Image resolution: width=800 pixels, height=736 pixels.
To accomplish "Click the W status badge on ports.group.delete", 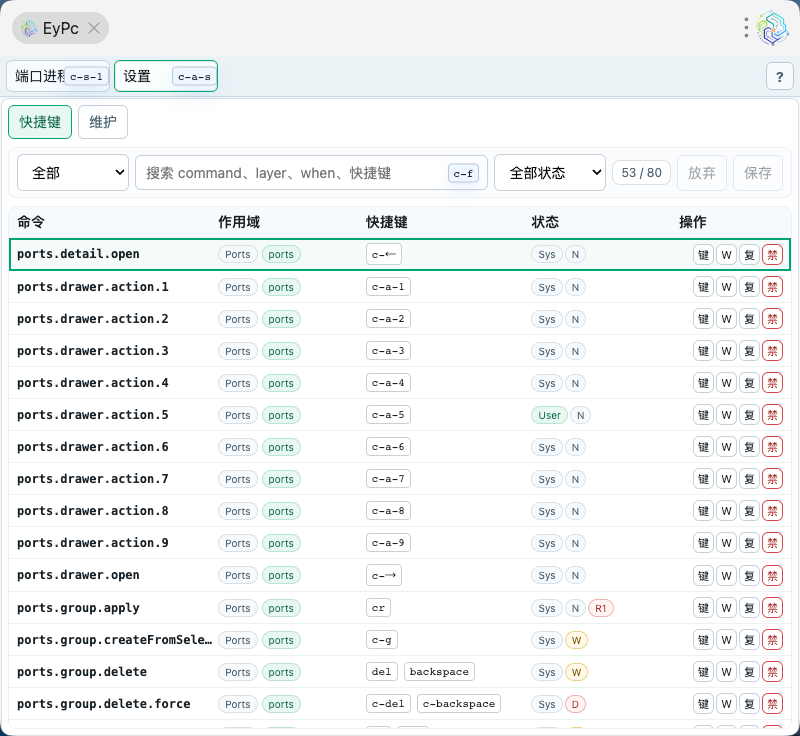I will tap(576, 672).
